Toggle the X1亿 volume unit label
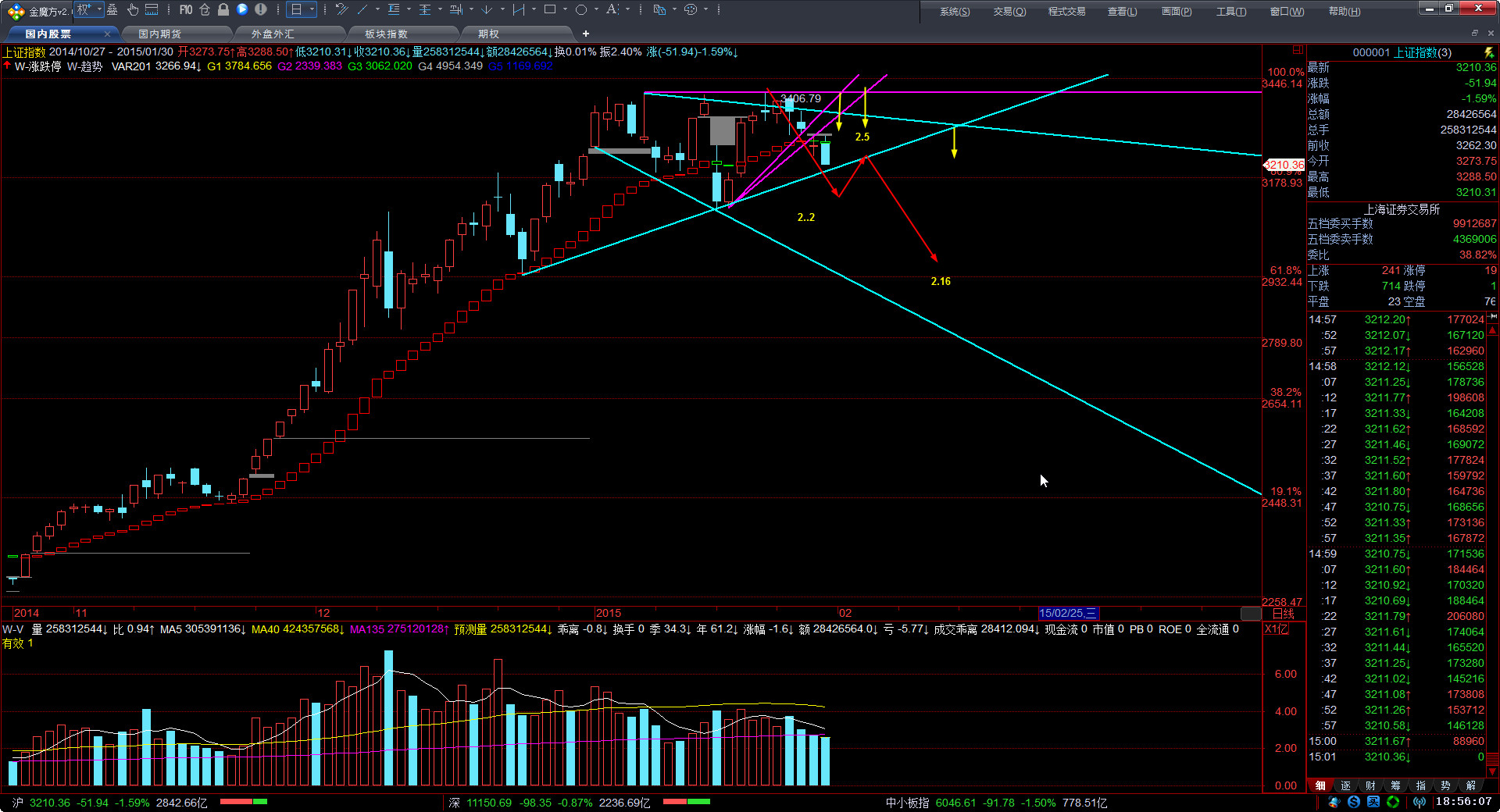The image size is (1500, 812). pyautogui.click(x=1276, y=629)
